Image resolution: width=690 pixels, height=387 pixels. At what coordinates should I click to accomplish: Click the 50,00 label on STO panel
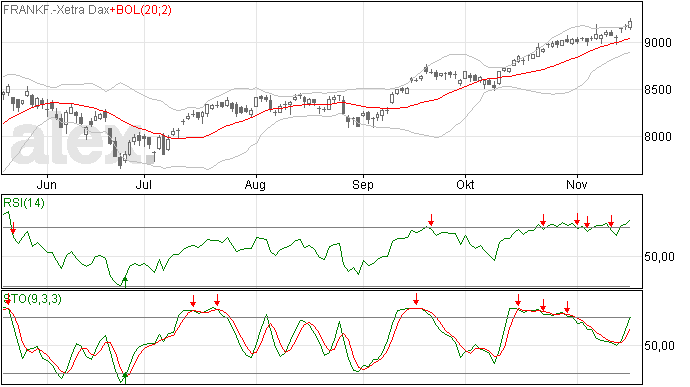(659, 346)
